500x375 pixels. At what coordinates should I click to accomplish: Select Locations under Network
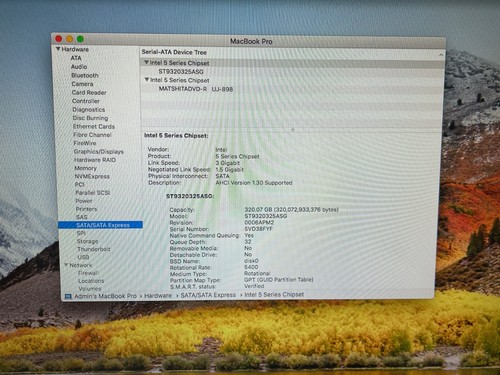(91, 281)
